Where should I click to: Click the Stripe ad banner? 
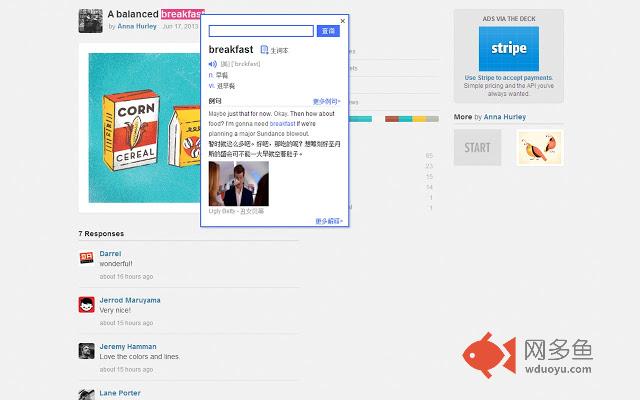point(509,49)
